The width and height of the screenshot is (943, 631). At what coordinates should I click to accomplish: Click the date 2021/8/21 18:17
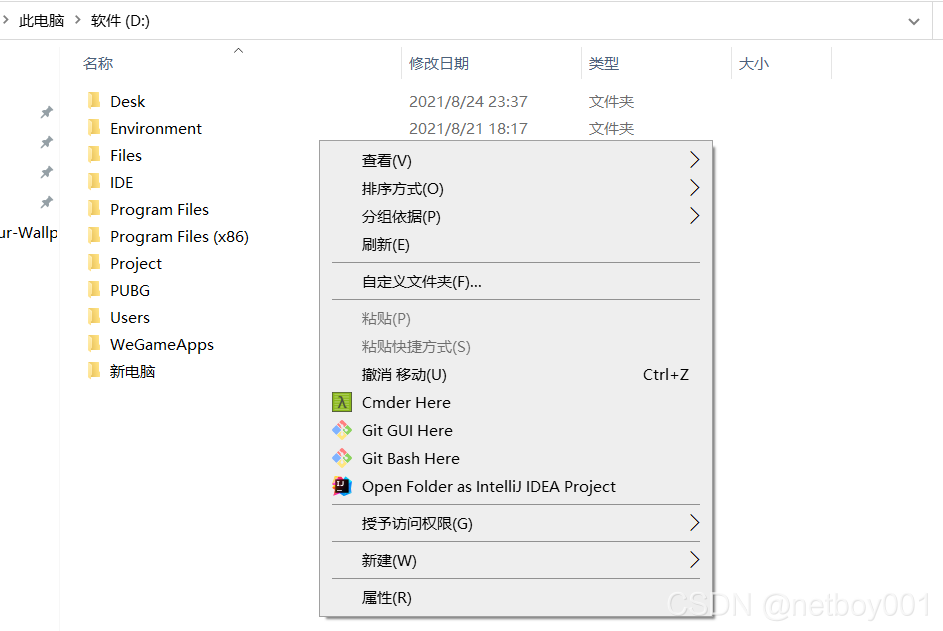click(x=468, y=129)
